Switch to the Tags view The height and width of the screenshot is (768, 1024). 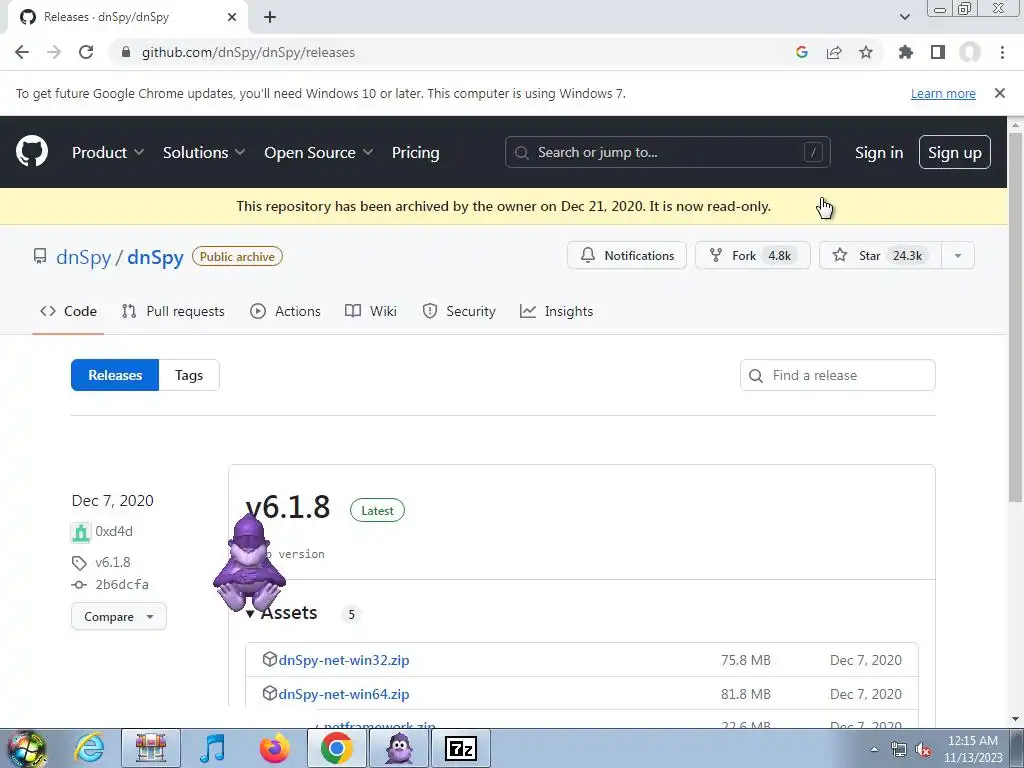click(189, 375)
